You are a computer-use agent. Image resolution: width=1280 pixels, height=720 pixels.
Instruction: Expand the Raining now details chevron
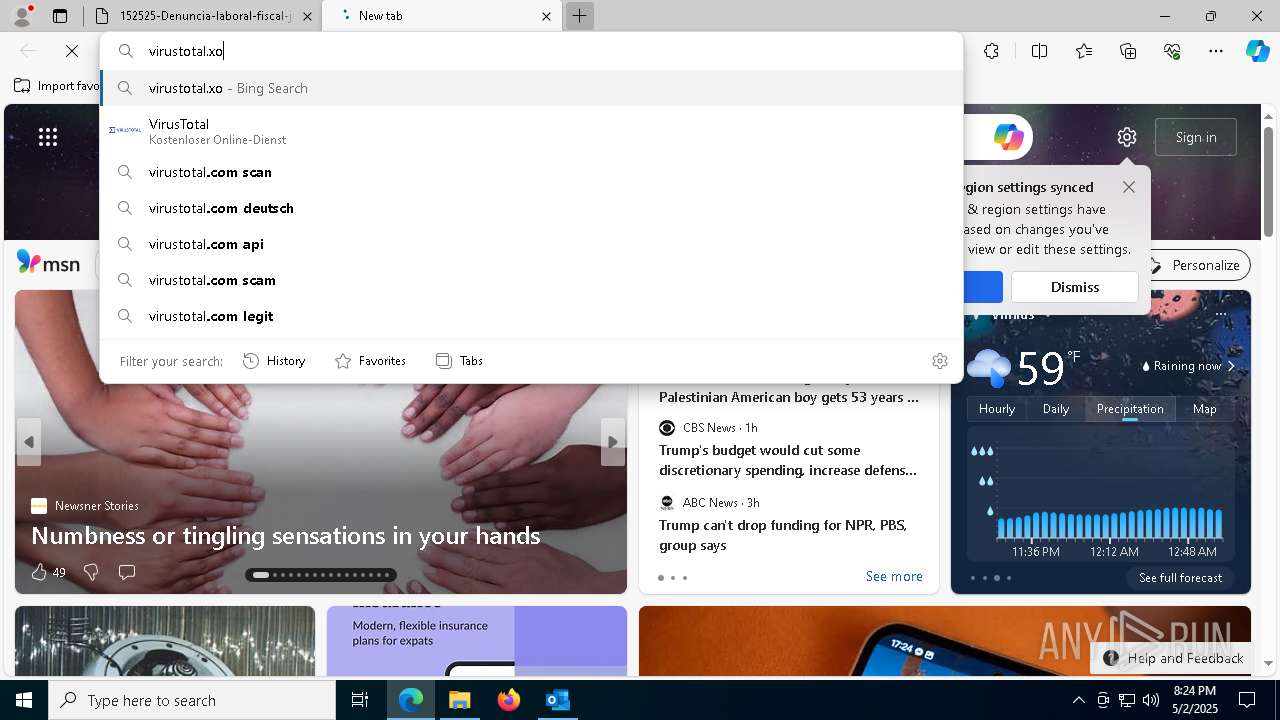[x=1231, y=366]
